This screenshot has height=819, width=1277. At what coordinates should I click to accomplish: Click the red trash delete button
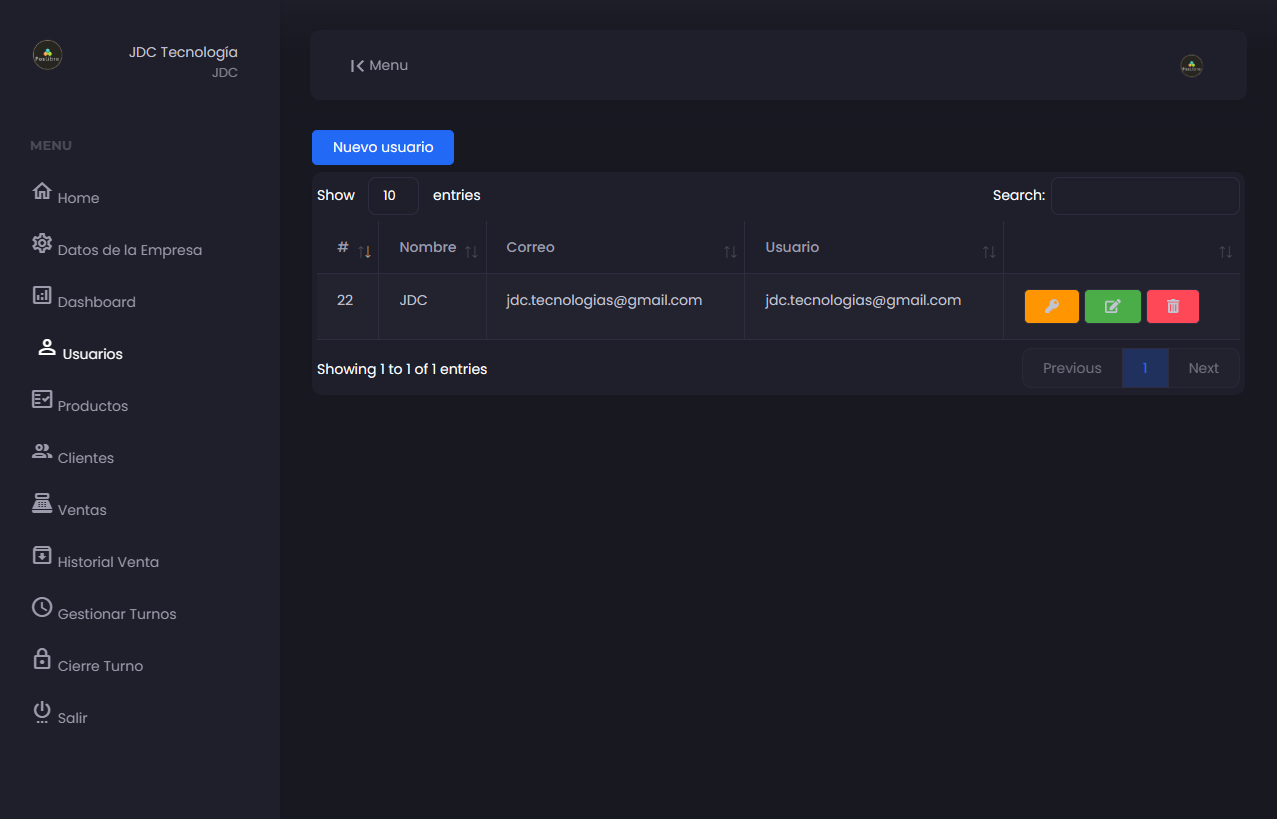[1172, 306]
